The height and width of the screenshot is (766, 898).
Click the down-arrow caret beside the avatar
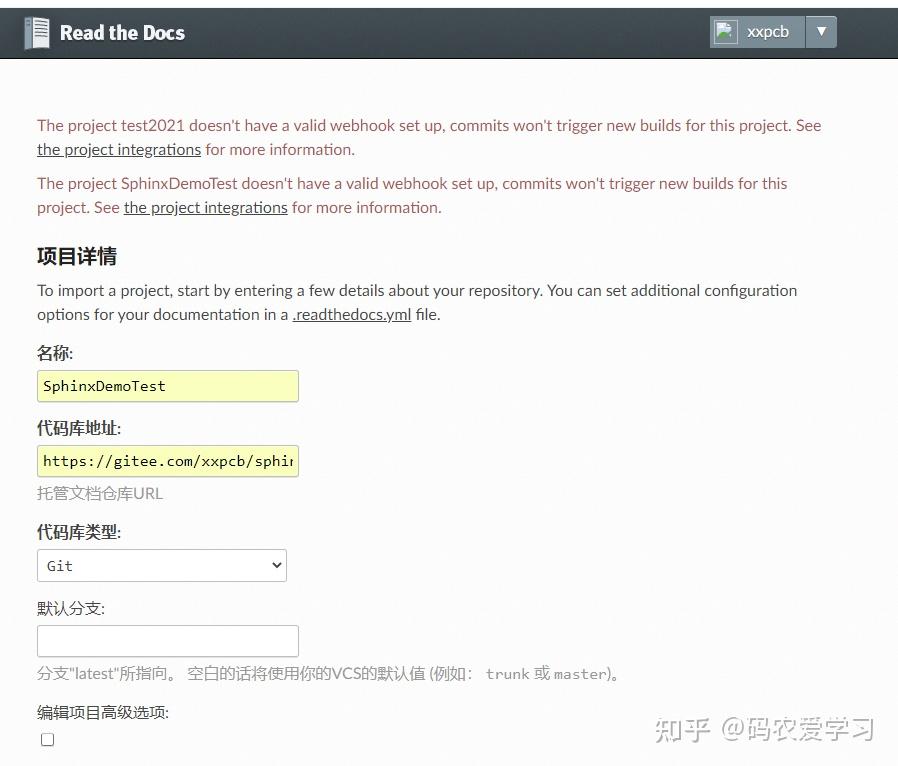click(x=820, y=31)
